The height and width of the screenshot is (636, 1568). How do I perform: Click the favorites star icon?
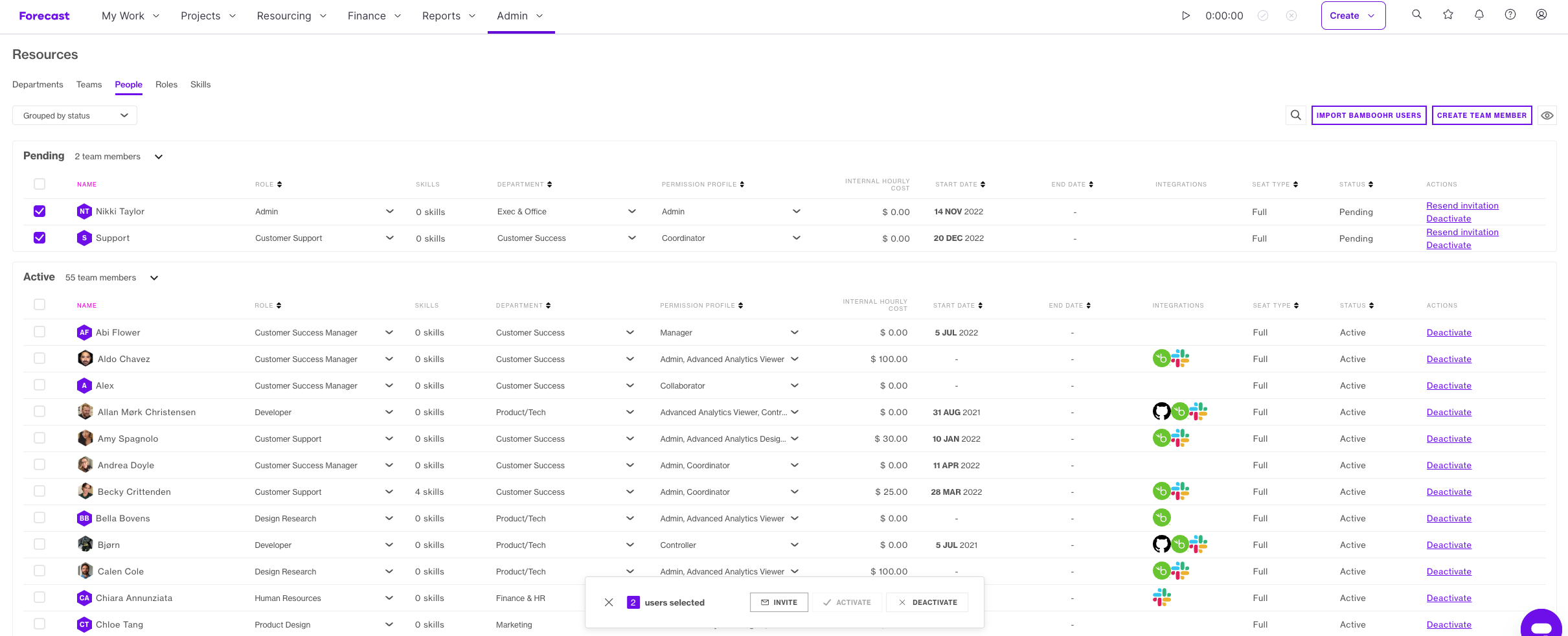pos(1448,14)
